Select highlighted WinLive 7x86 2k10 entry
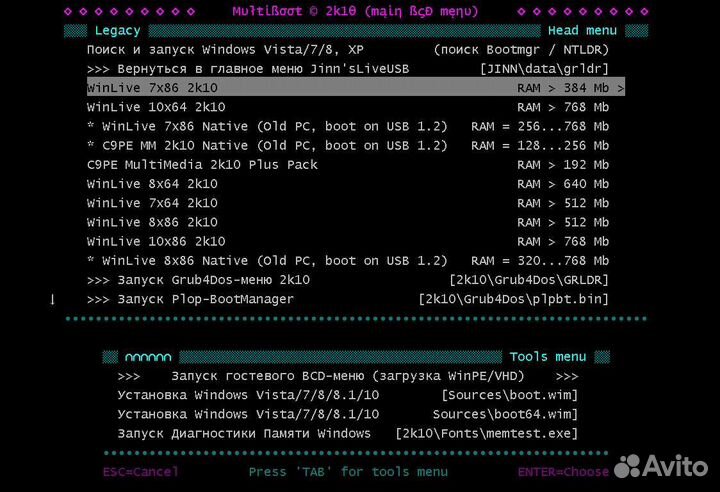 pos(355,88)
